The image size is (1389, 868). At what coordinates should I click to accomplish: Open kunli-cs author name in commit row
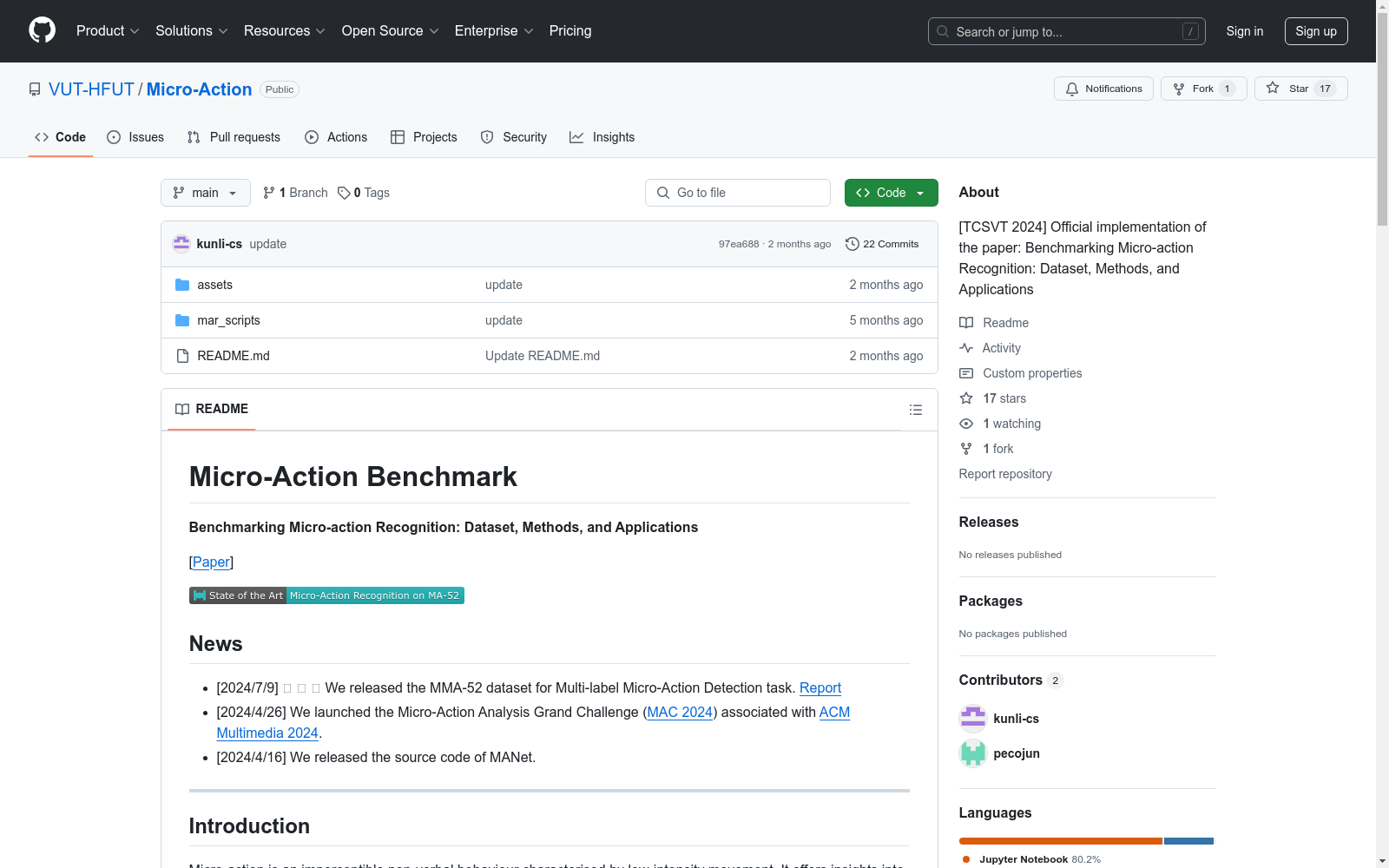tap(220, 244)
